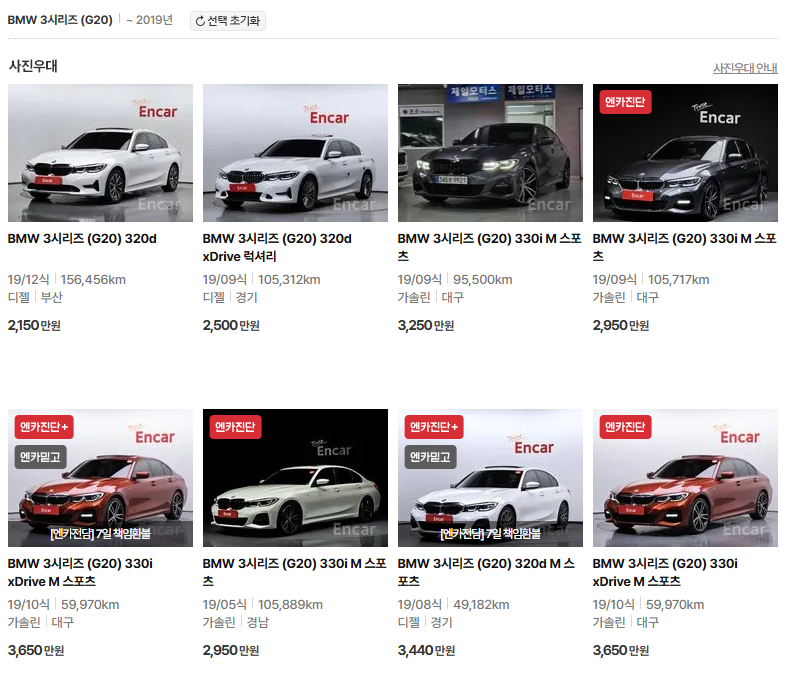This screenshot has width=786, height=676.
Task: Click the 경남 location text
Action: (x=258, y=622)
